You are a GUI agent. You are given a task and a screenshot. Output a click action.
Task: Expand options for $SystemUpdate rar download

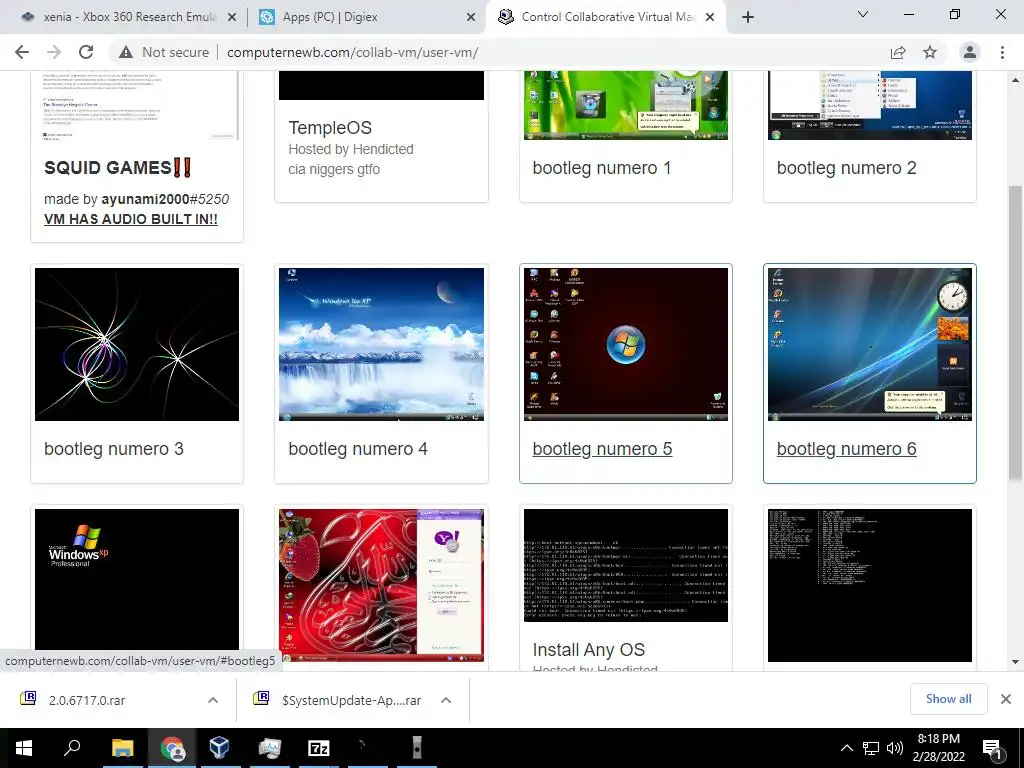coord(446,700)
